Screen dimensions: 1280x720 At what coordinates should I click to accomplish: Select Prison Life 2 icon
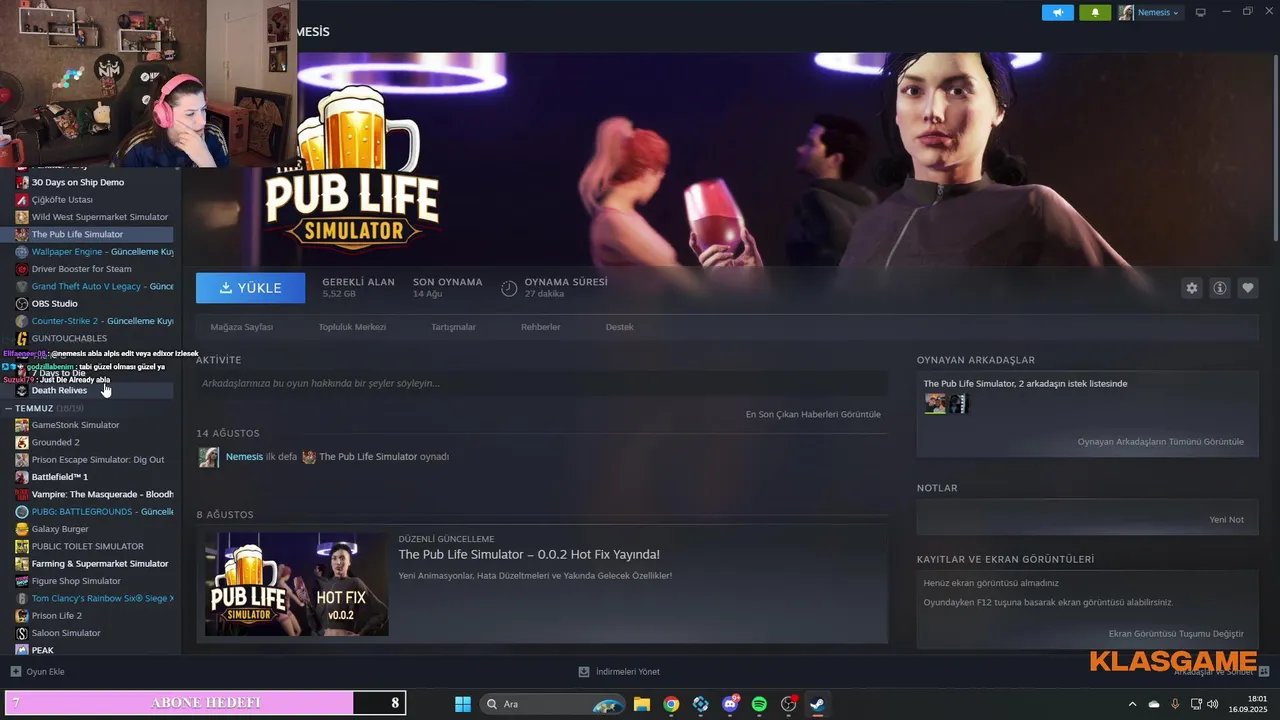(22, 615)
